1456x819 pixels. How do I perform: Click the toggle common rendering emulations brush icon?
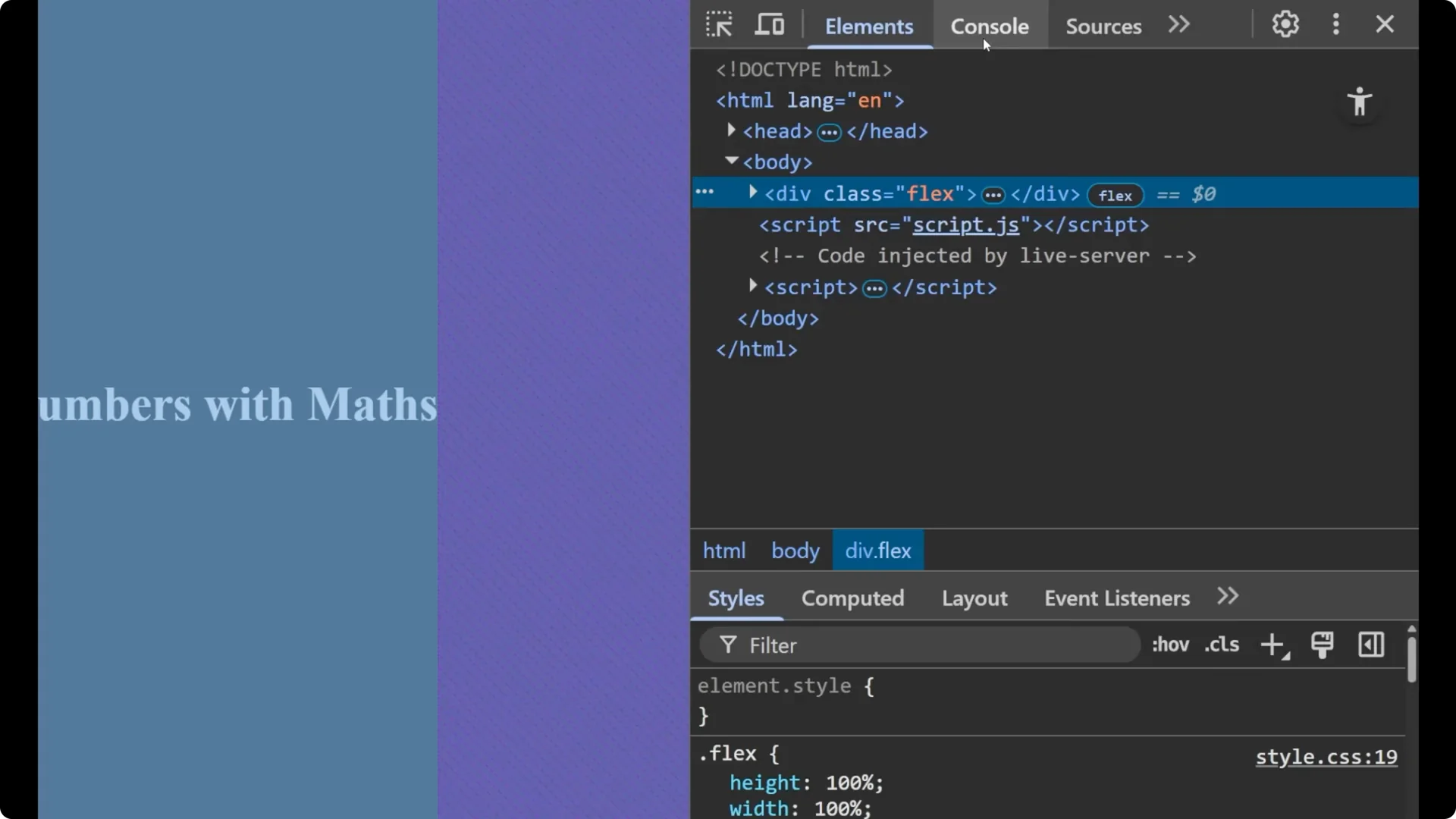(1323, 645)
